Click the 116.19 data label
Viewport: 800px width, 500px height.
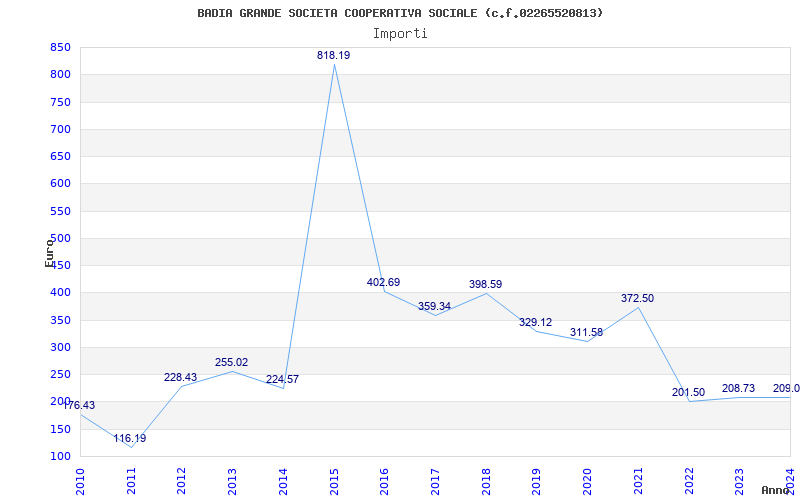coord(130,438)
